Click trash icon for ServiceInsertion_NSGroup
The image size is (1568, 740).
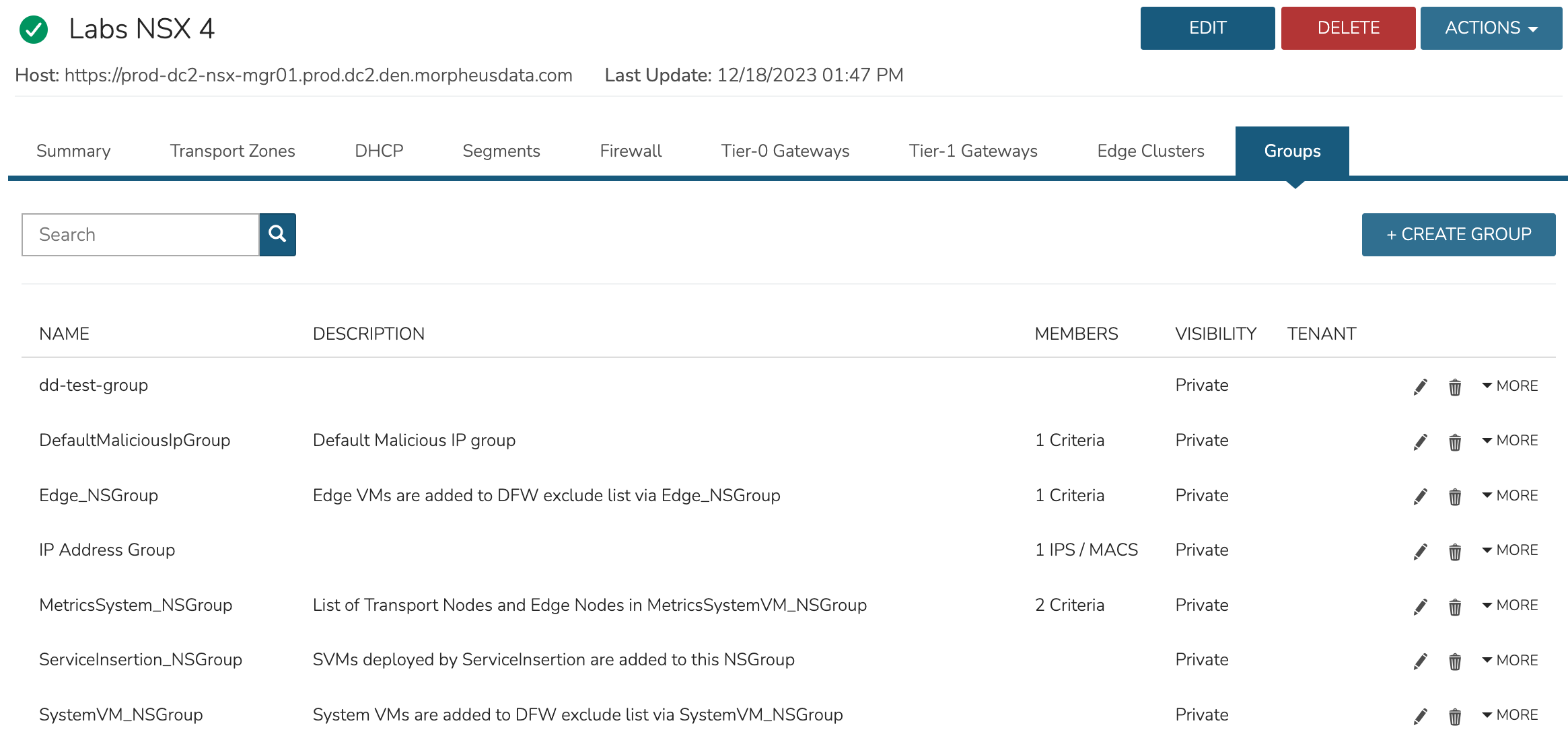pyautogui.click(x=1454, y=661)
